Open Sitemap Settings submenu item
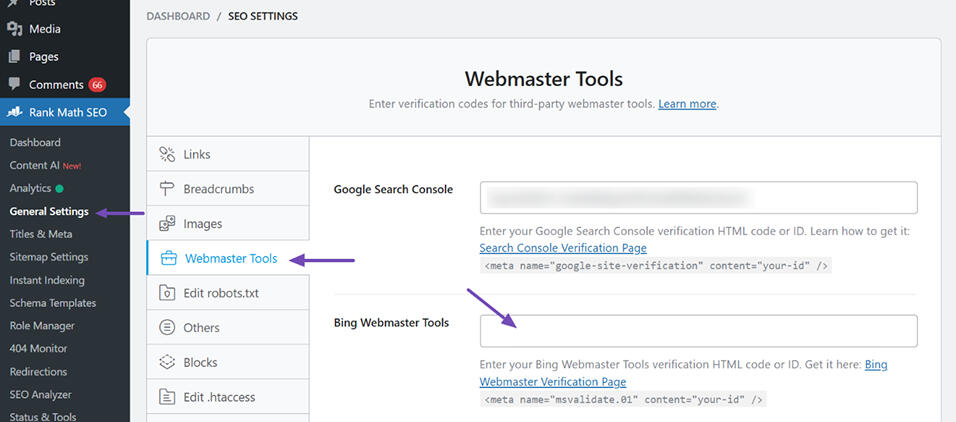Screen dimensions: 956x422 click(x=49, y=257)
